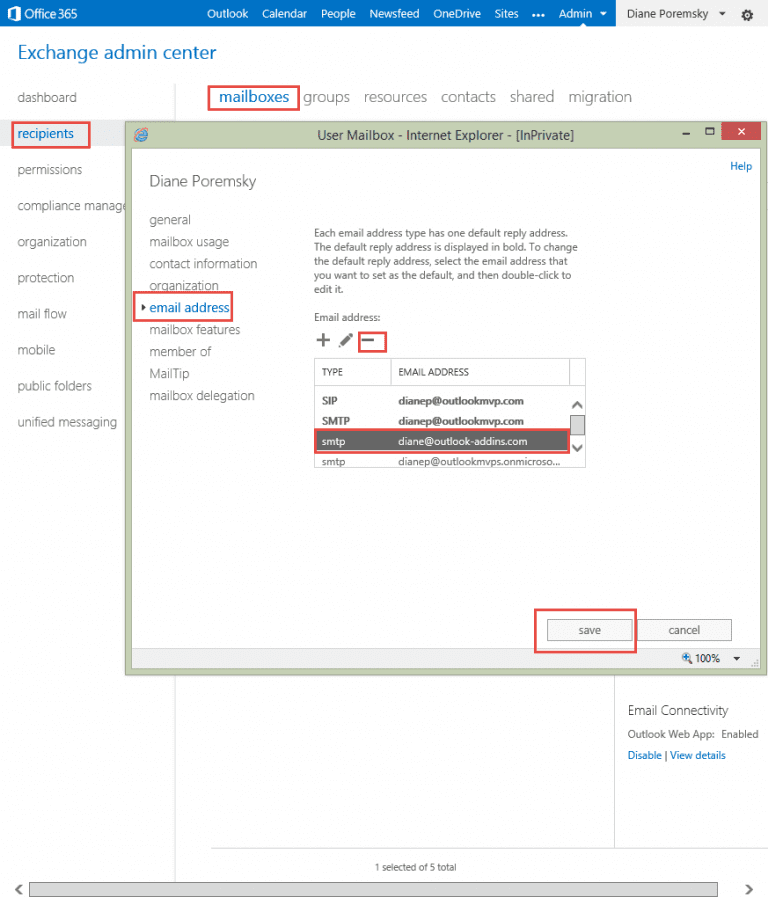This screenshot has height=897, width=768.
Task: Click the edit pencil icon
Action: click(x=345, y=340)
